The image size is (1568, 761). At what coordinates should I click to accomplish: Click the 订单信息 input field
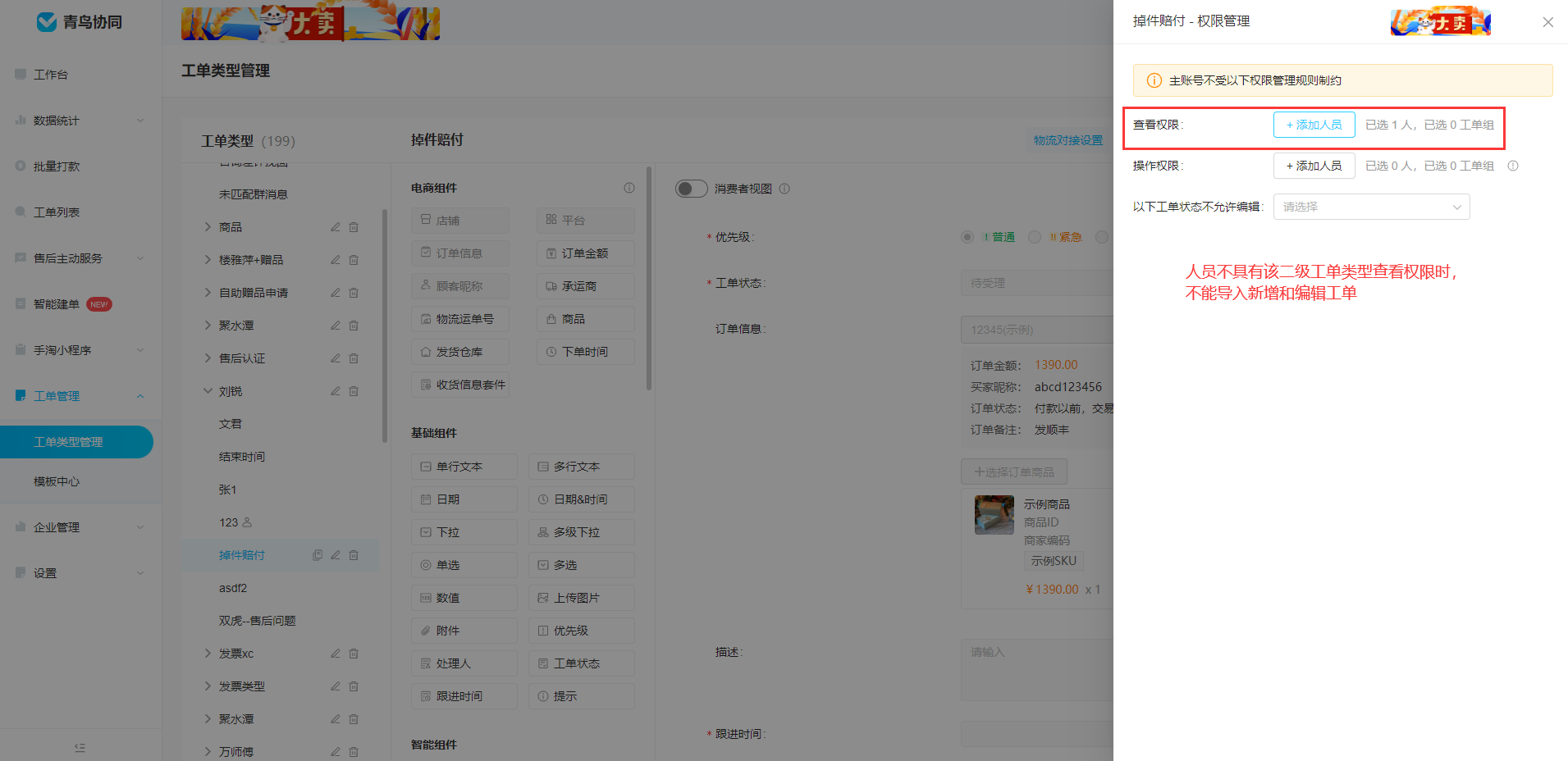point(1037,330)
